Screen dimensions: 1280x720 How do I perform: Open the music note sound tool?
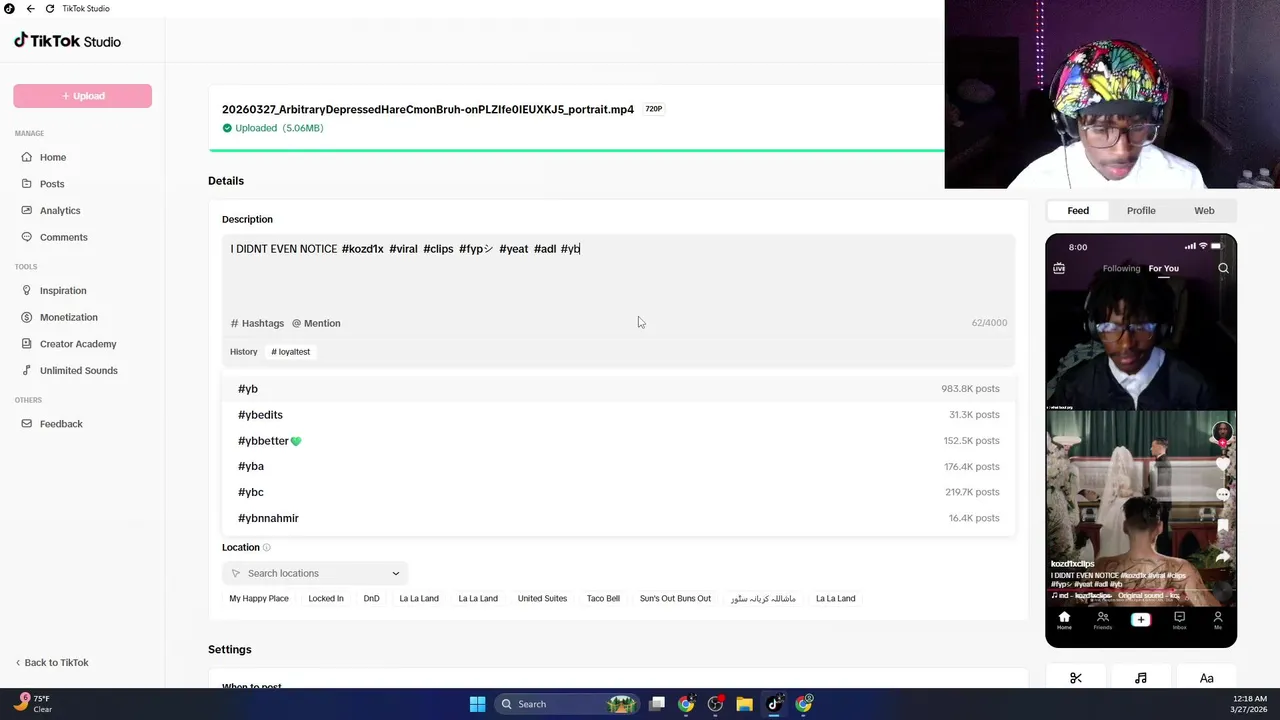coord(1141,678)
